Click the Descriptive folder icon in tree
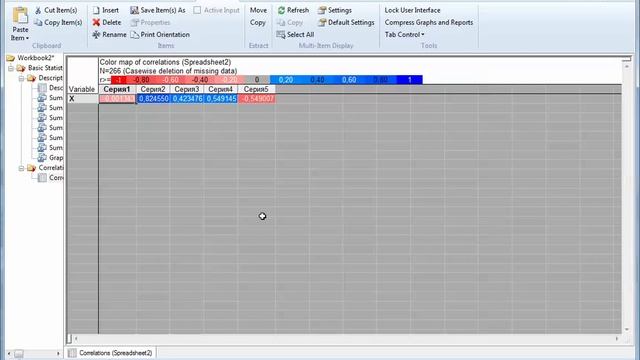This screenshot has height=360, width=640. point(31,78)
